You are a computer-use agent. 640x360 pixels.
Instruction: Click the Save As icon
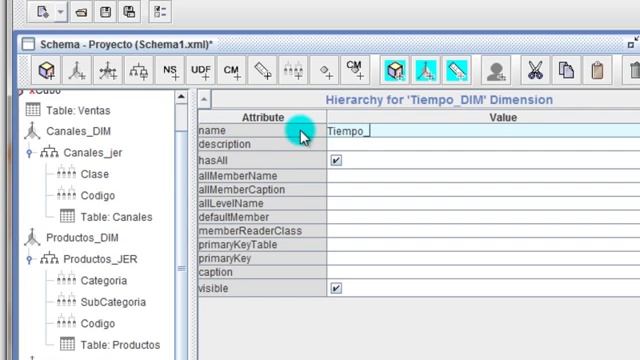coord(129,12)
